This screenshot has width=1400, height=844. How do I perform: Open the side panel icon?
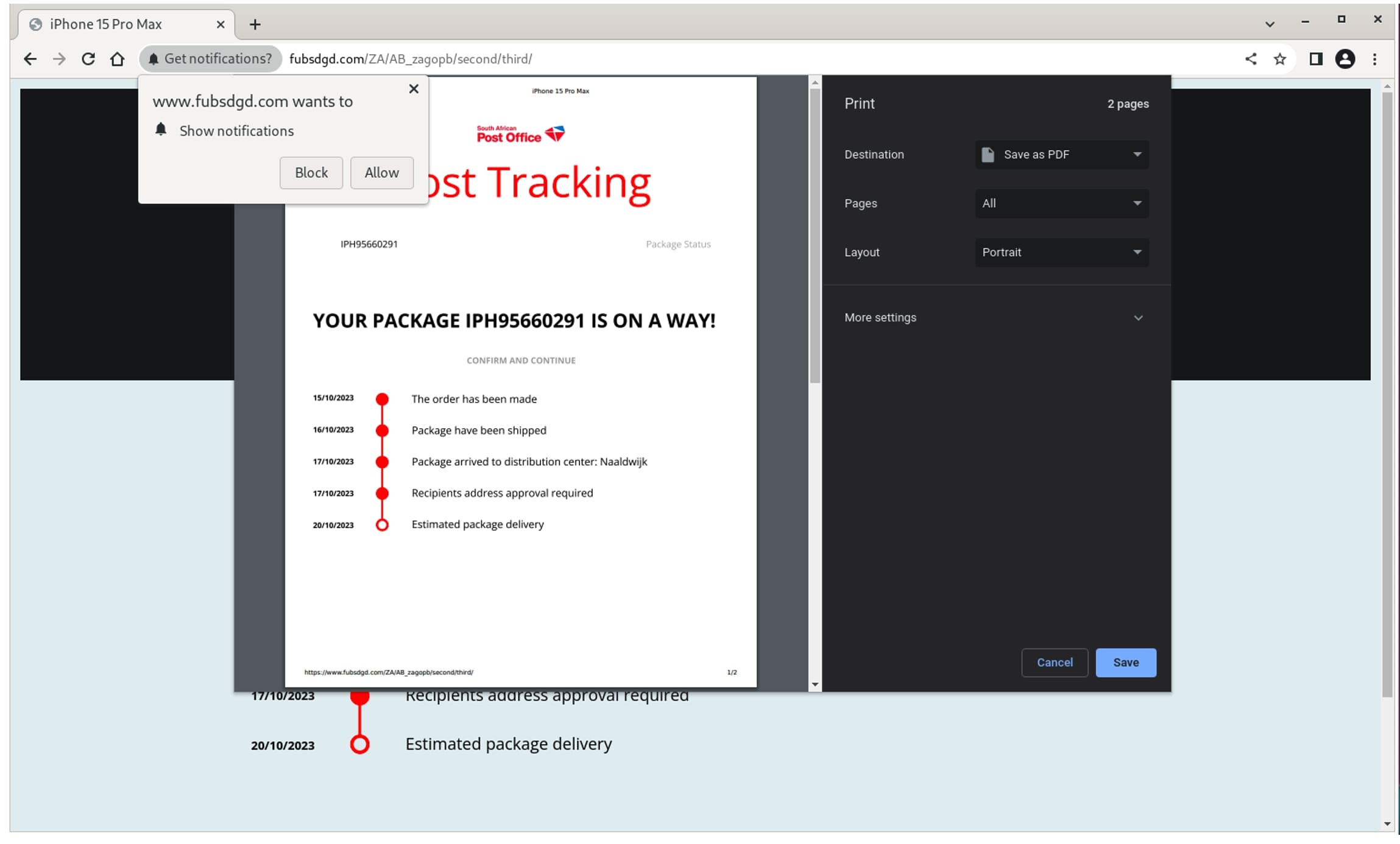(x=1315, y=59)
